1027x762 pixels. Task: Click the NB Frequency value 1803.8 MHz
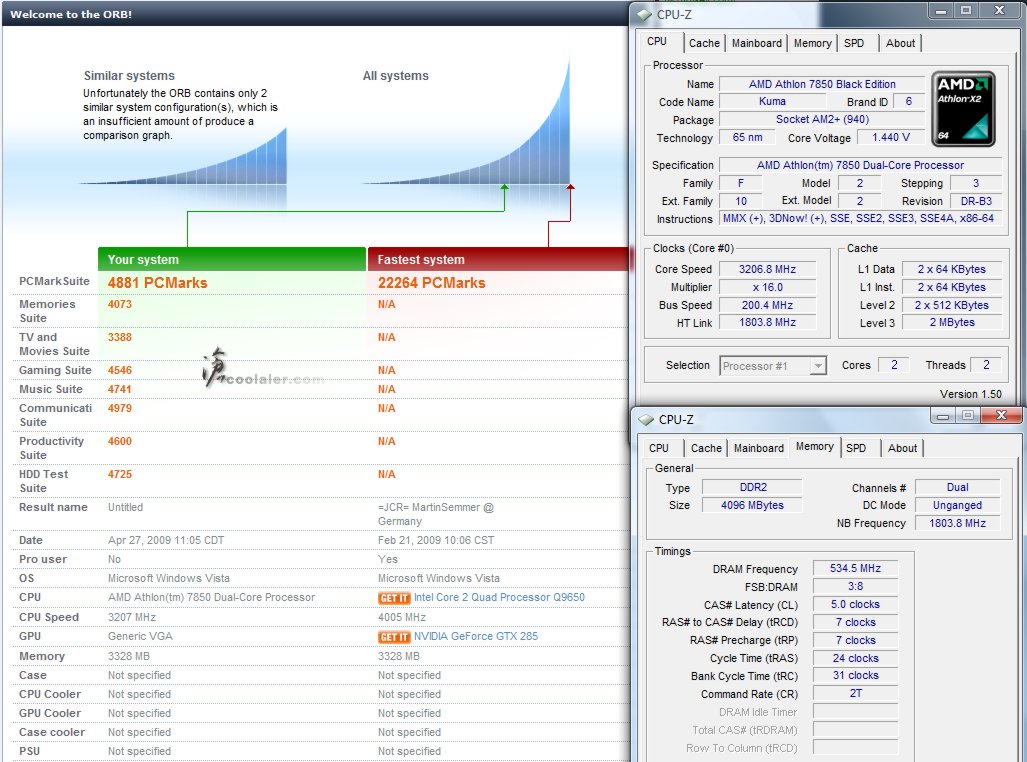pos(958,523)
